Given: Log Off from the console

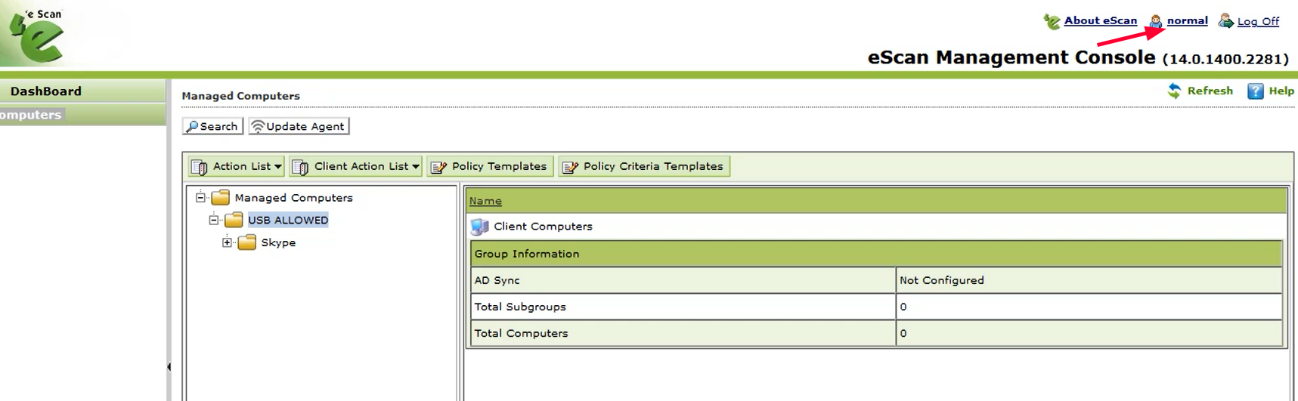Looking at the screenshot, I should point(1258,21).
